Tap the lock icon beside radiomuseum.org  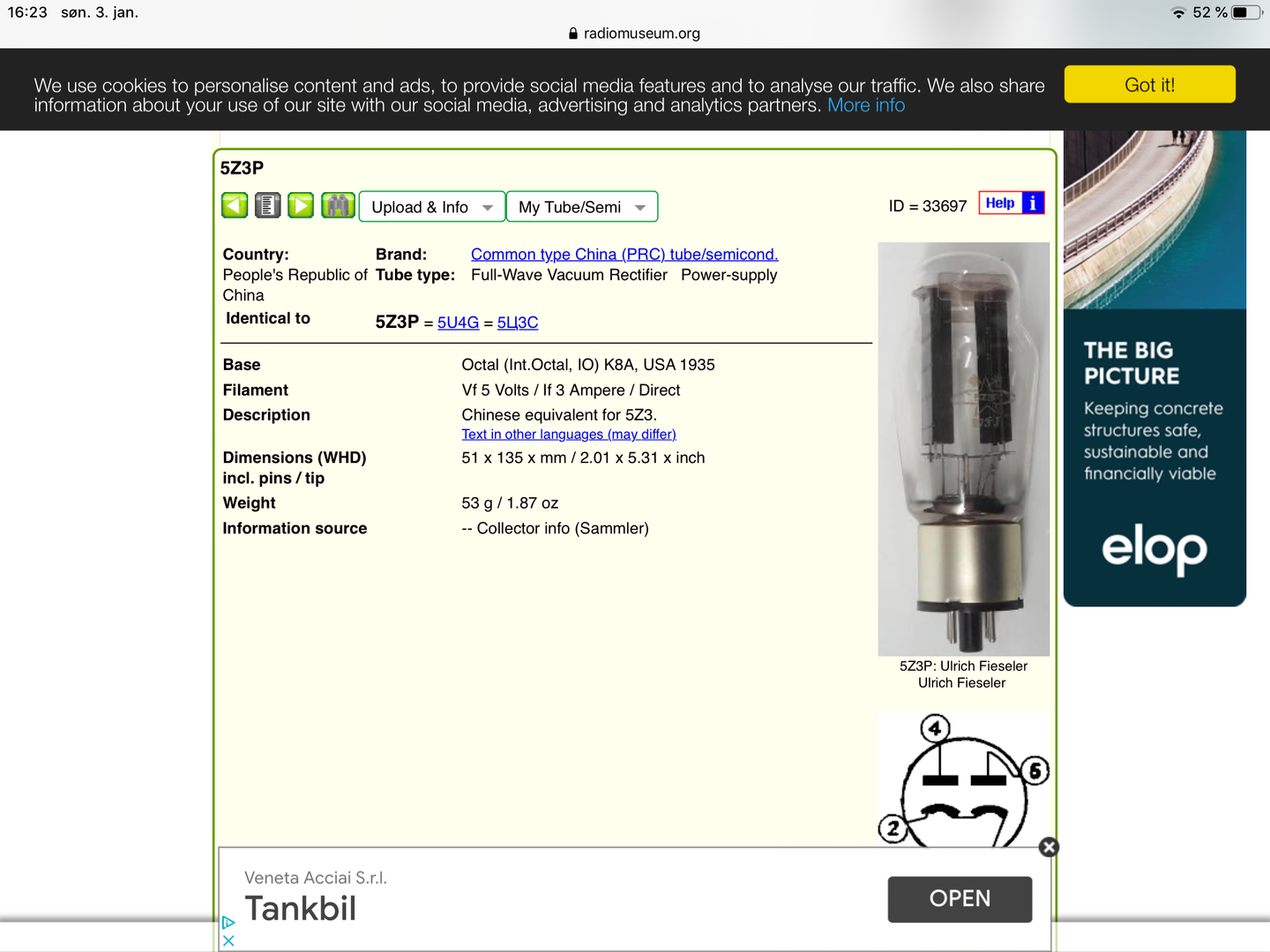click(573, 33)
